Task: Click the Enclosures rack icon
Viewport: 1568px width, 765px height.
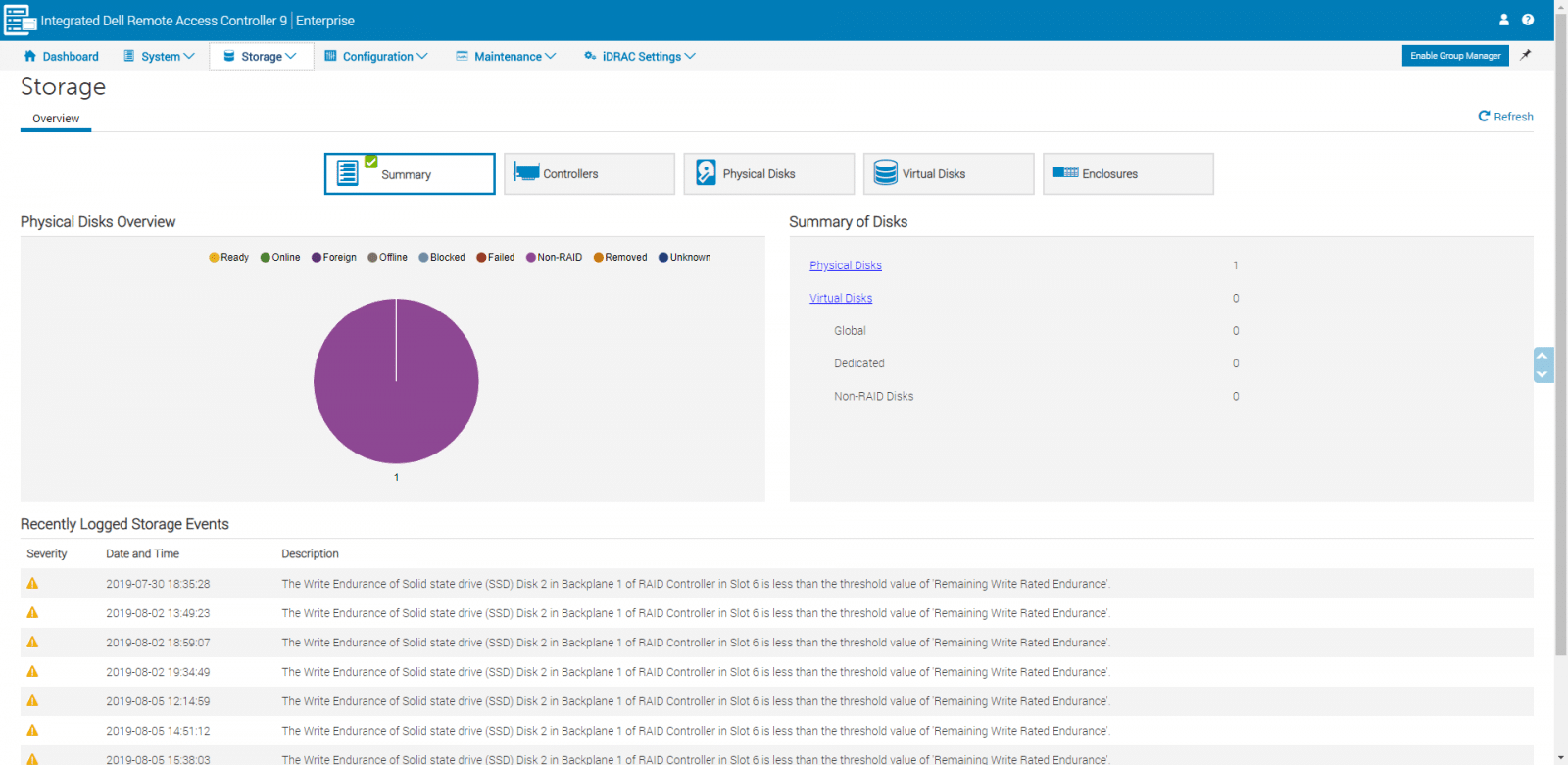Action: (1065, 172)
